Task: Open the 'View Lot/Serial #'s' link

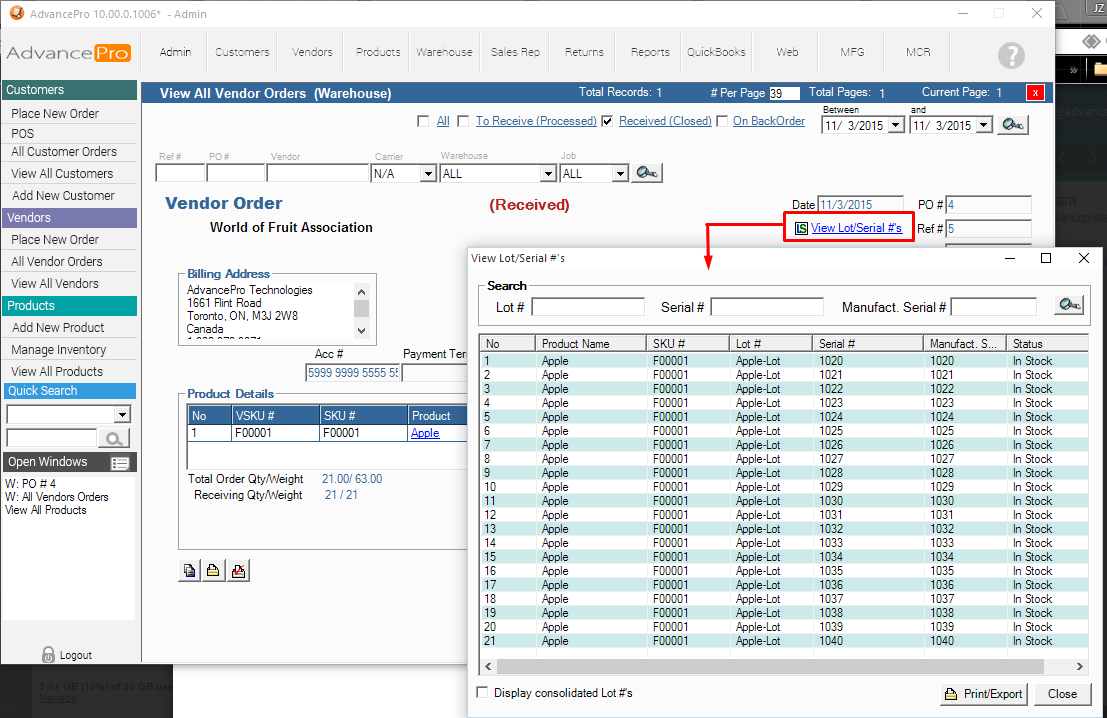Action: (x=856, y=228)
